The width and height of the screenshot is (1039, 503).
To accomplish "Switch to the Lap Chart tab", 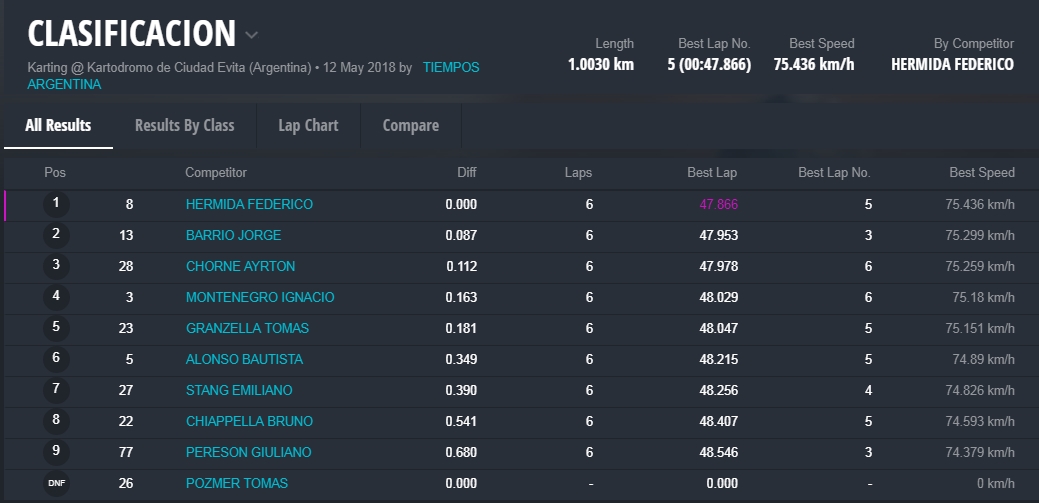I will click(x=308, y=126).
